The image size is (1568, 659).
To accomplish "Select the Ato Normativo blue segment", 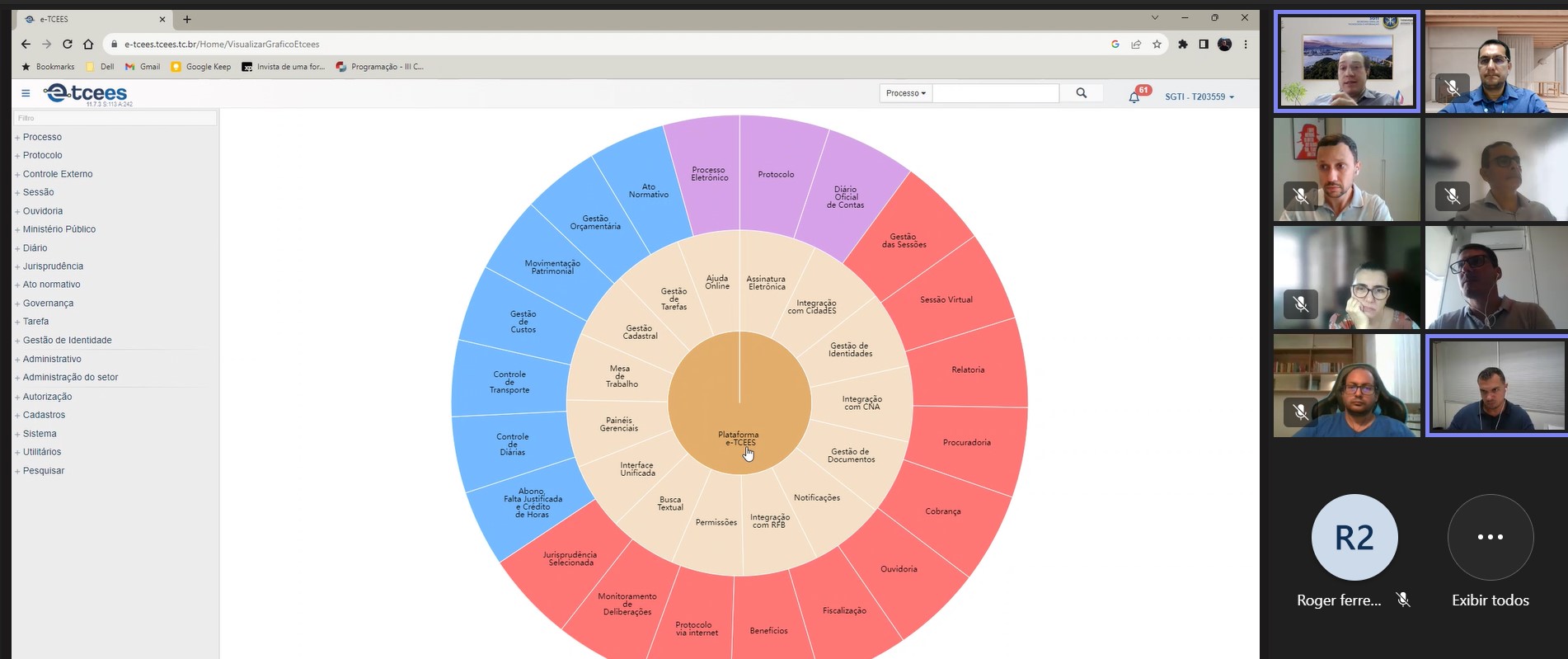I will coord(648,191).
